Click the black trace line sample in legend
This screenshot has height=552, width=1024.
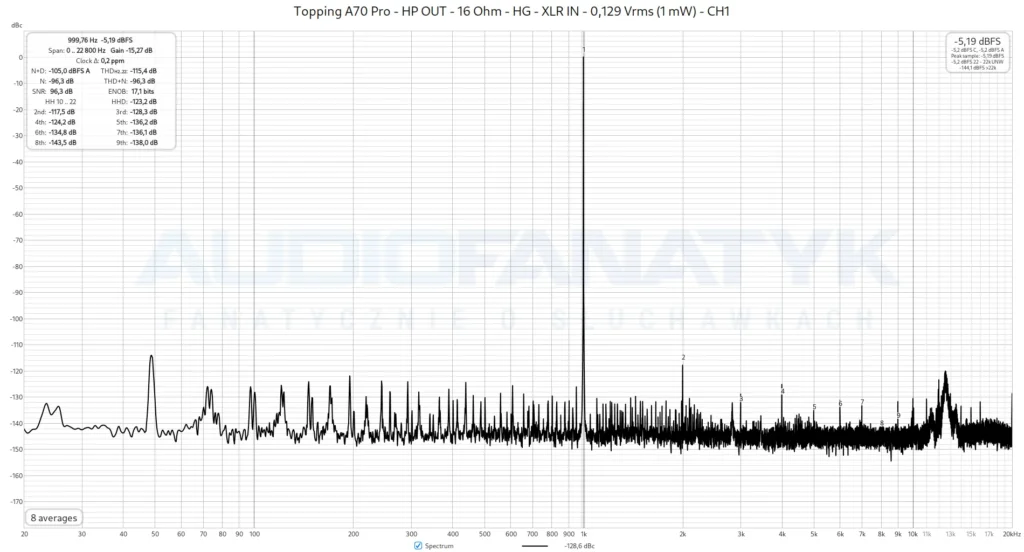pos(535,545)
